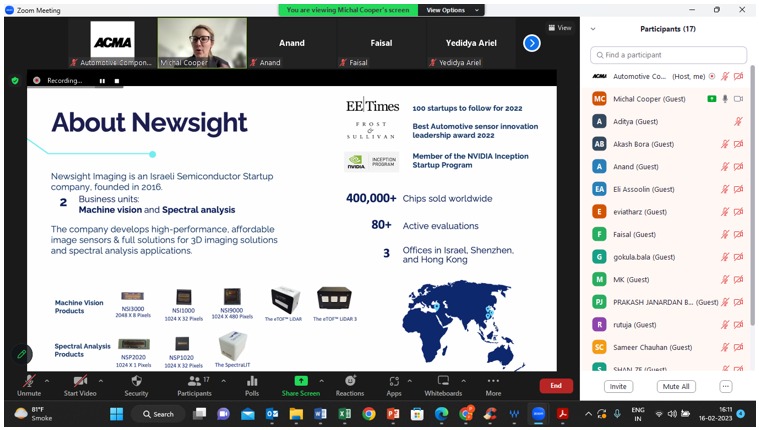
Task: Expand the View Options dropdown
Action: [x=449, y=10]
